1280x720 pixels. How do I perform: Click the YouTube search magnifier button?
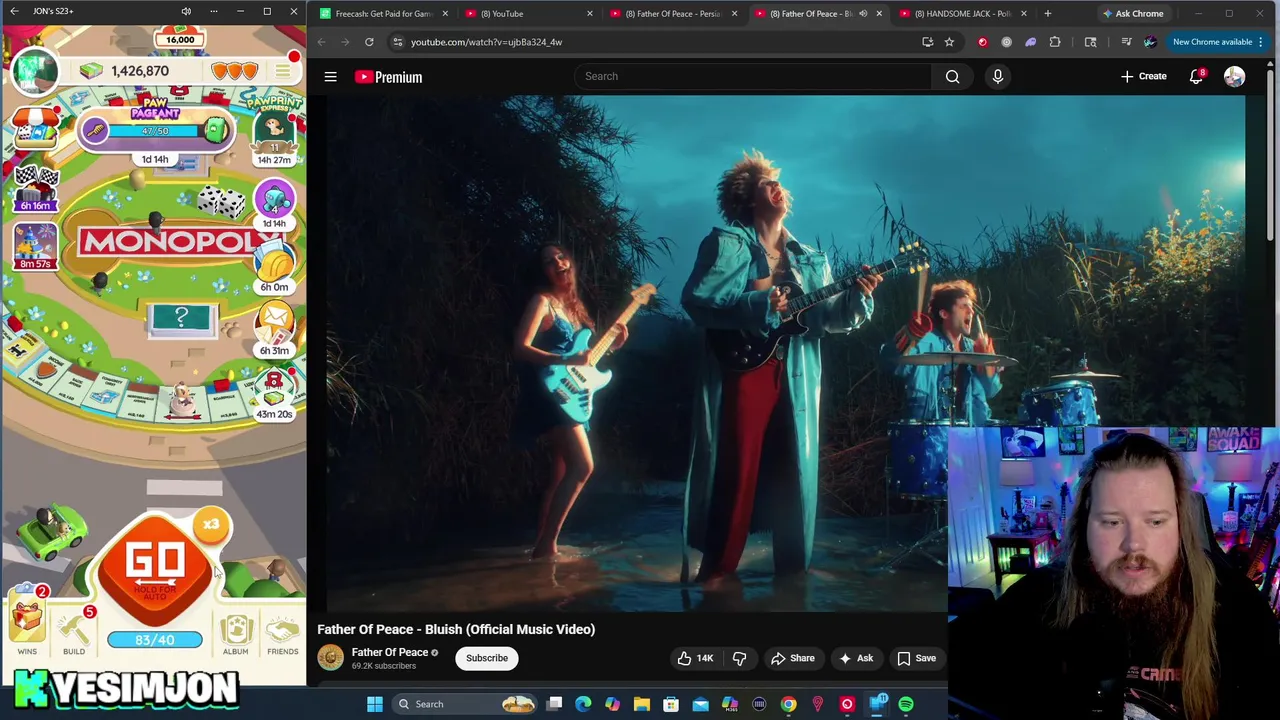tap(952, 76)
